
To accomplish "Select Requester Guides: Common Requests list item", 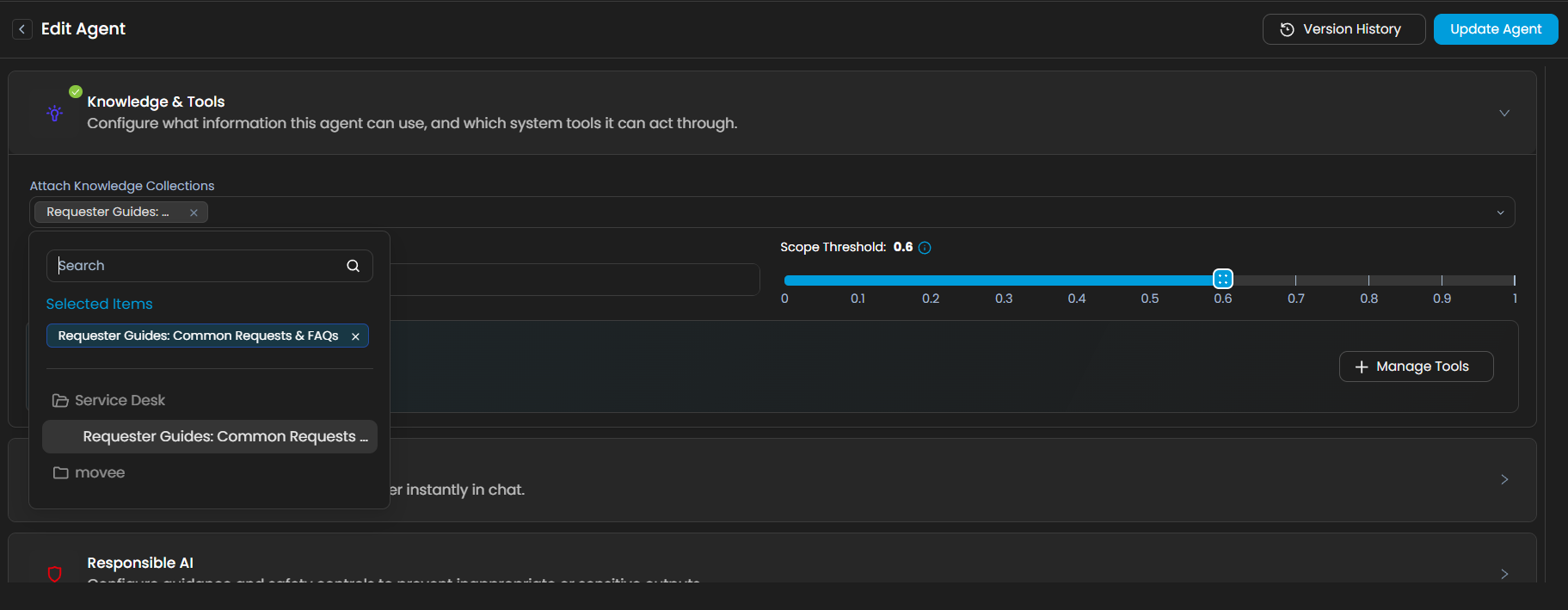I will point(224,437).
